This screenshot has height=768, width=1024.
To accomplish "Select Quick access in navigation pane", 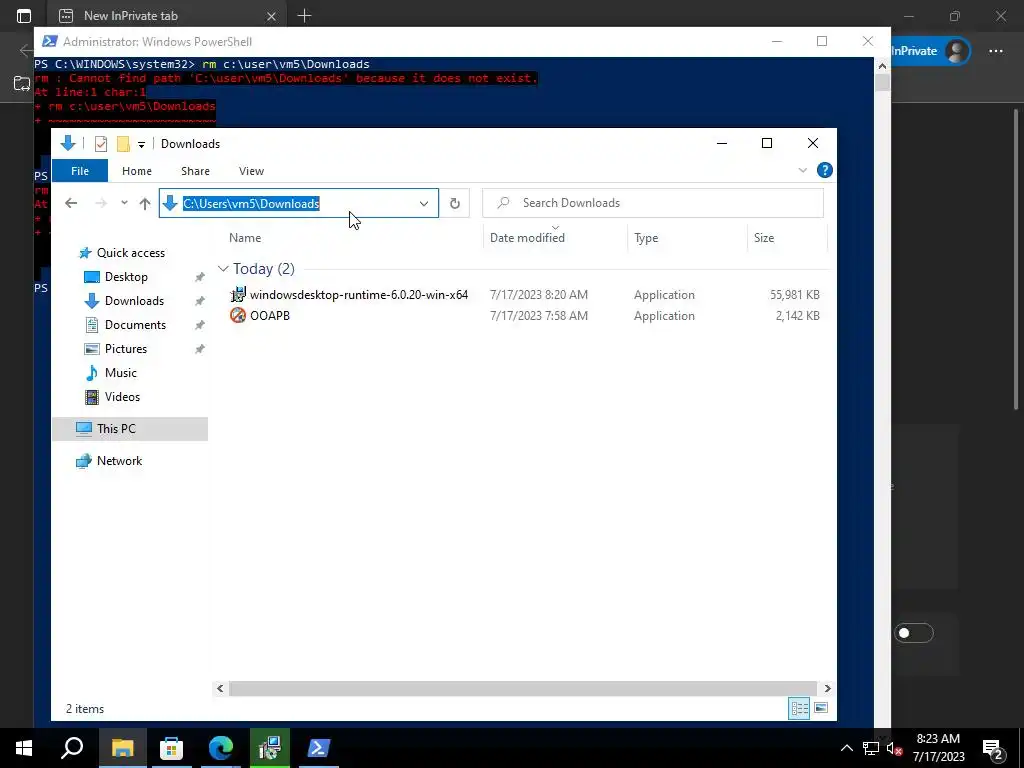I will 131,253.
